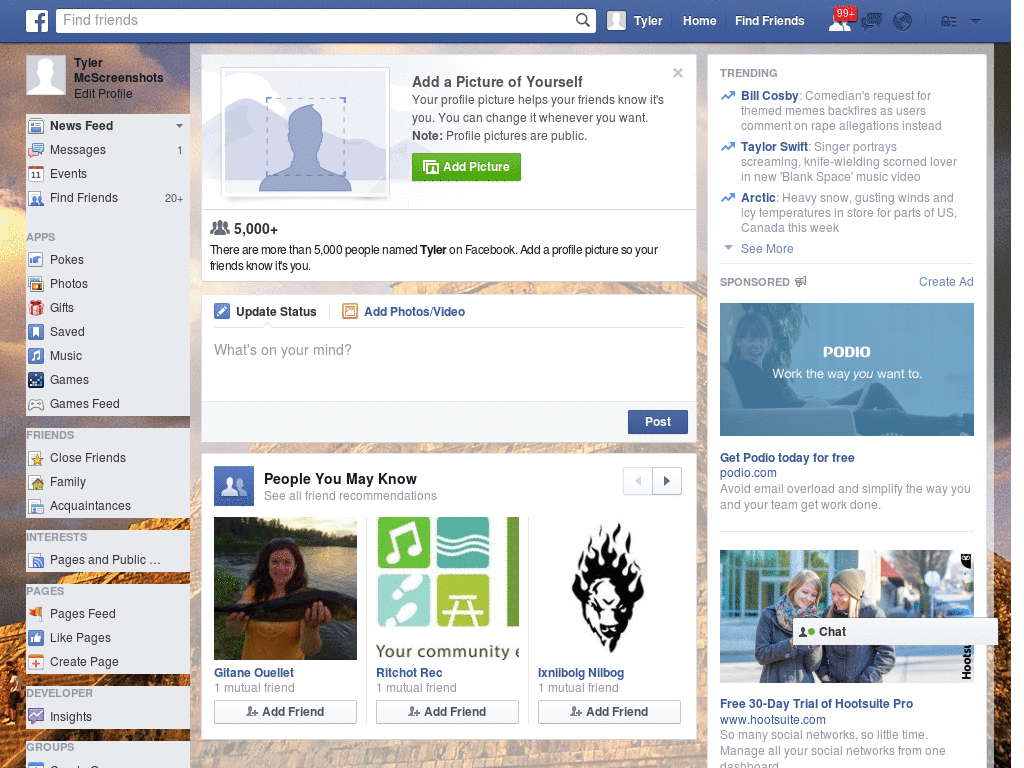This screenshot has width=1024, height=768.
Task: Close the Add a Picture prompt
Action: 678,73
